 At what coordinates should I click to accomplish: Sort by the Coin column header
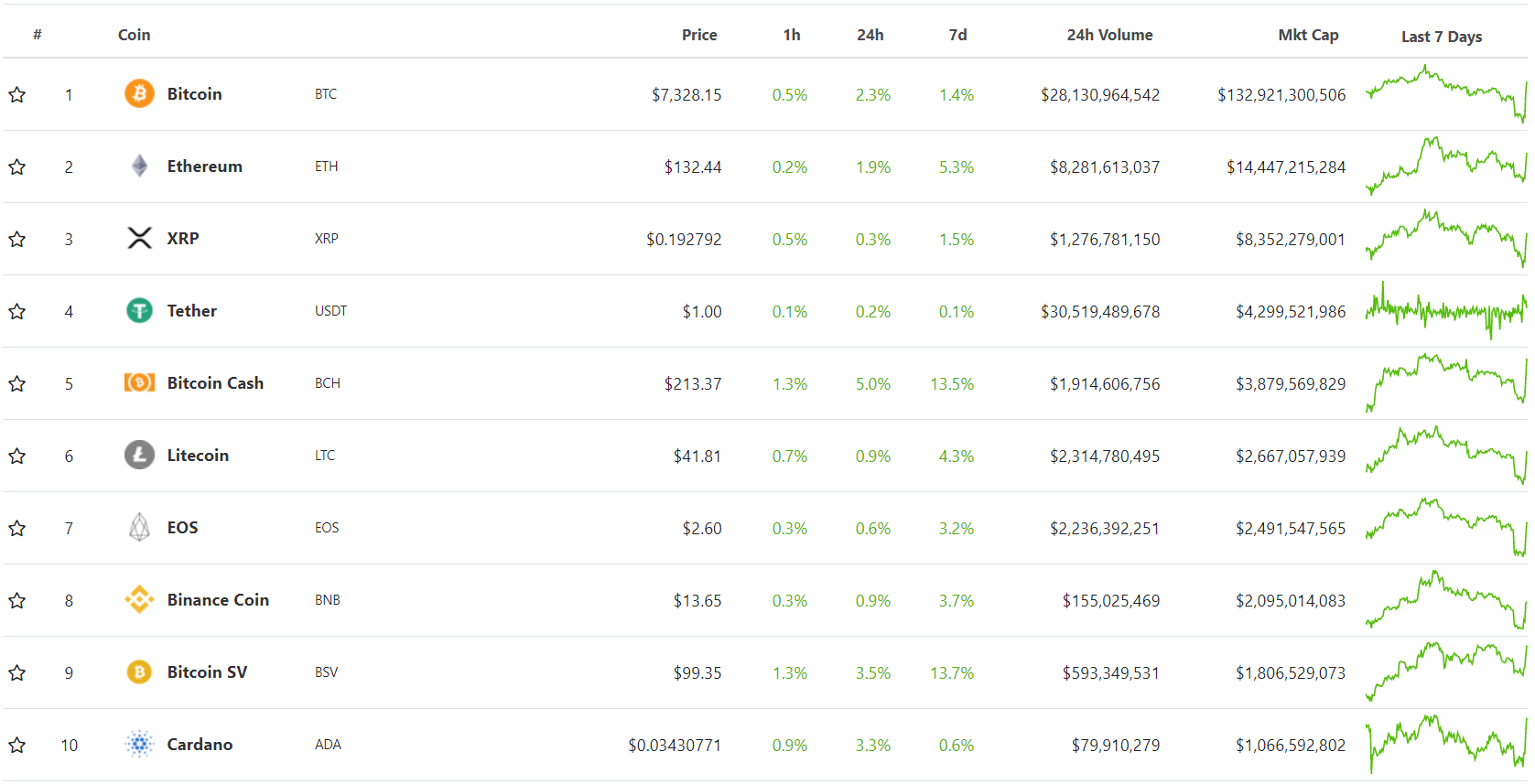pyautogui.click(x=134, y=35)
